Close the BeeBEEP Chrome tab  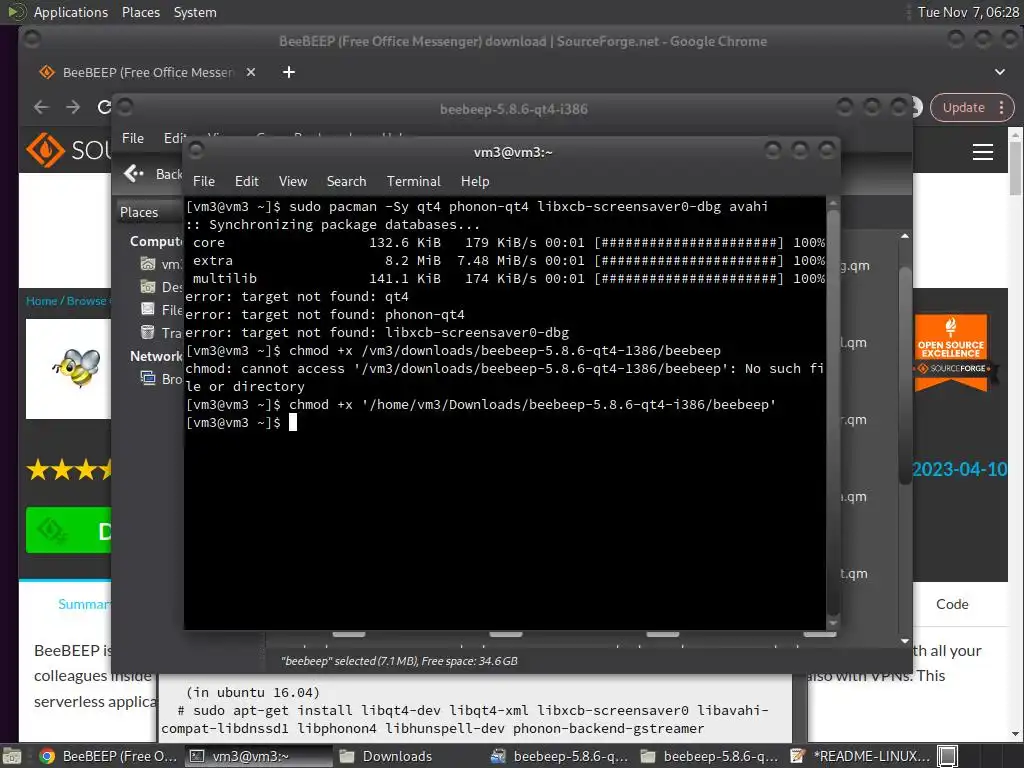click(251, 72)
